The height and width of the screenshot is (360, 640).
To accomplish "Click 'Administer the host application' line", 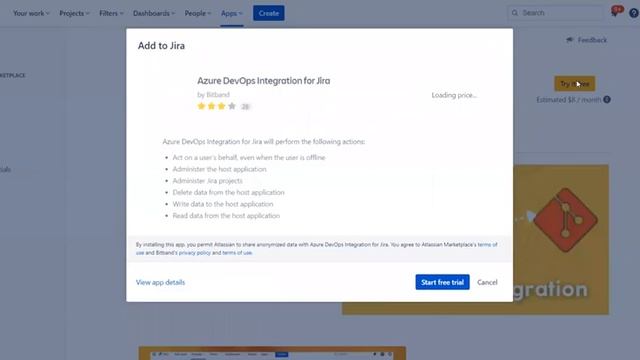I will pos(219,169).
